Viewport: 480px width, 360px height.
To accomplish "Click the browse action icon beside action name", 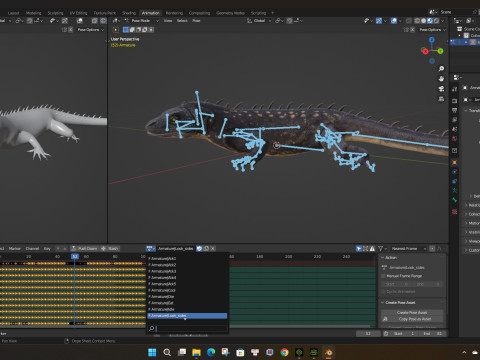I will click(151, 248).
